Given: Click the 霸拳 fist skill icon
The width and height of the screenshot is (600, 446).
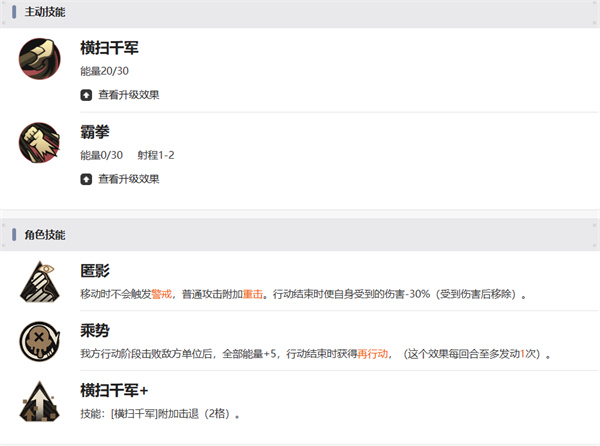Looking at the screenshot, I should (39, 143).
